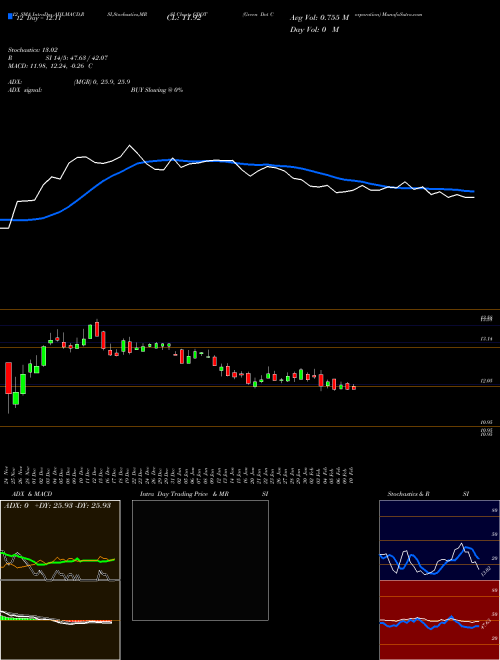
Task: Click the '(MGR) 0, 25.9, 25.9' ADX values
Action: tap(101, 82)
